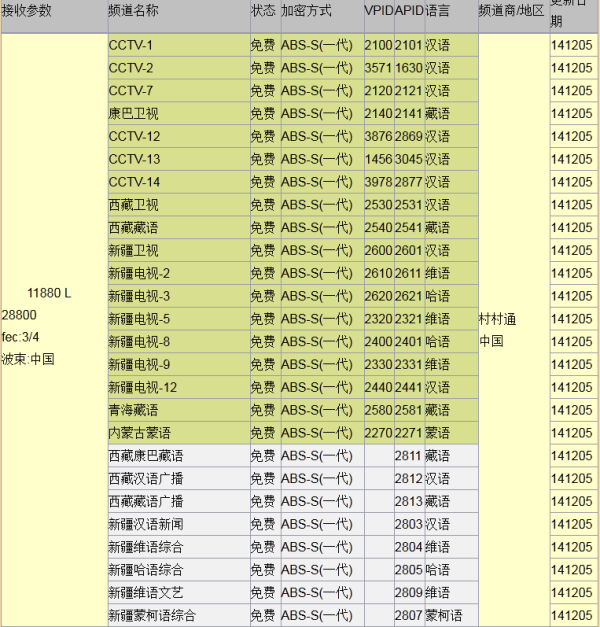The image size is (600, 627).
Task: Click the VPID column header
Action: point(379,10)
